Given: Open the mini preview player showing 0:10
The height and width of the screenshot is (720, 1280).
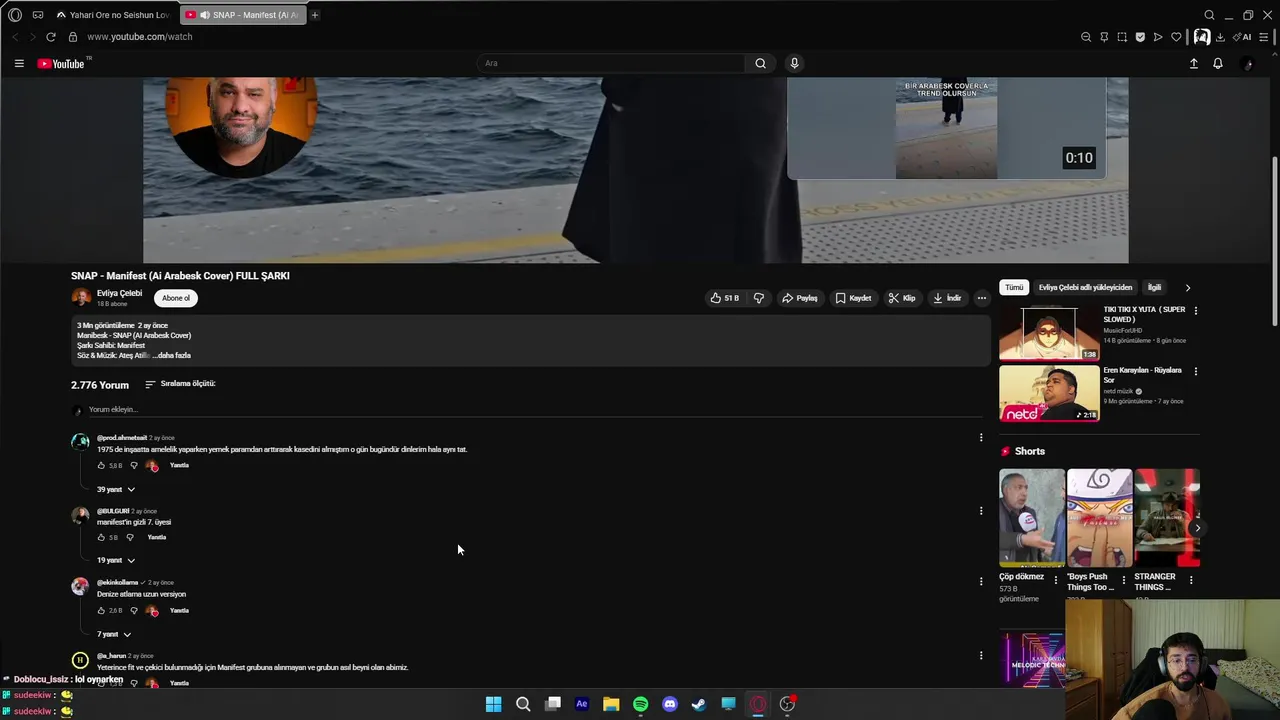Looking at the screenshot, I should point(946,128).
